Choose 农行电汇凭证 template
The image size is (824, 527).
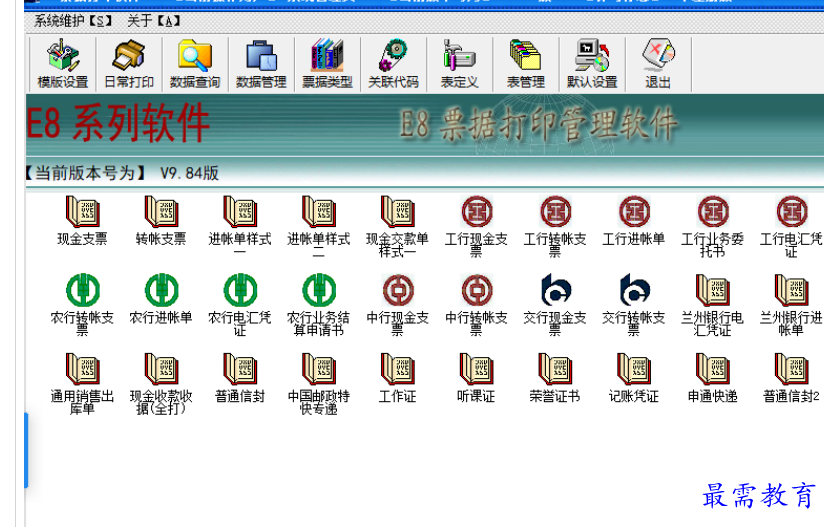tap(240, 305)
